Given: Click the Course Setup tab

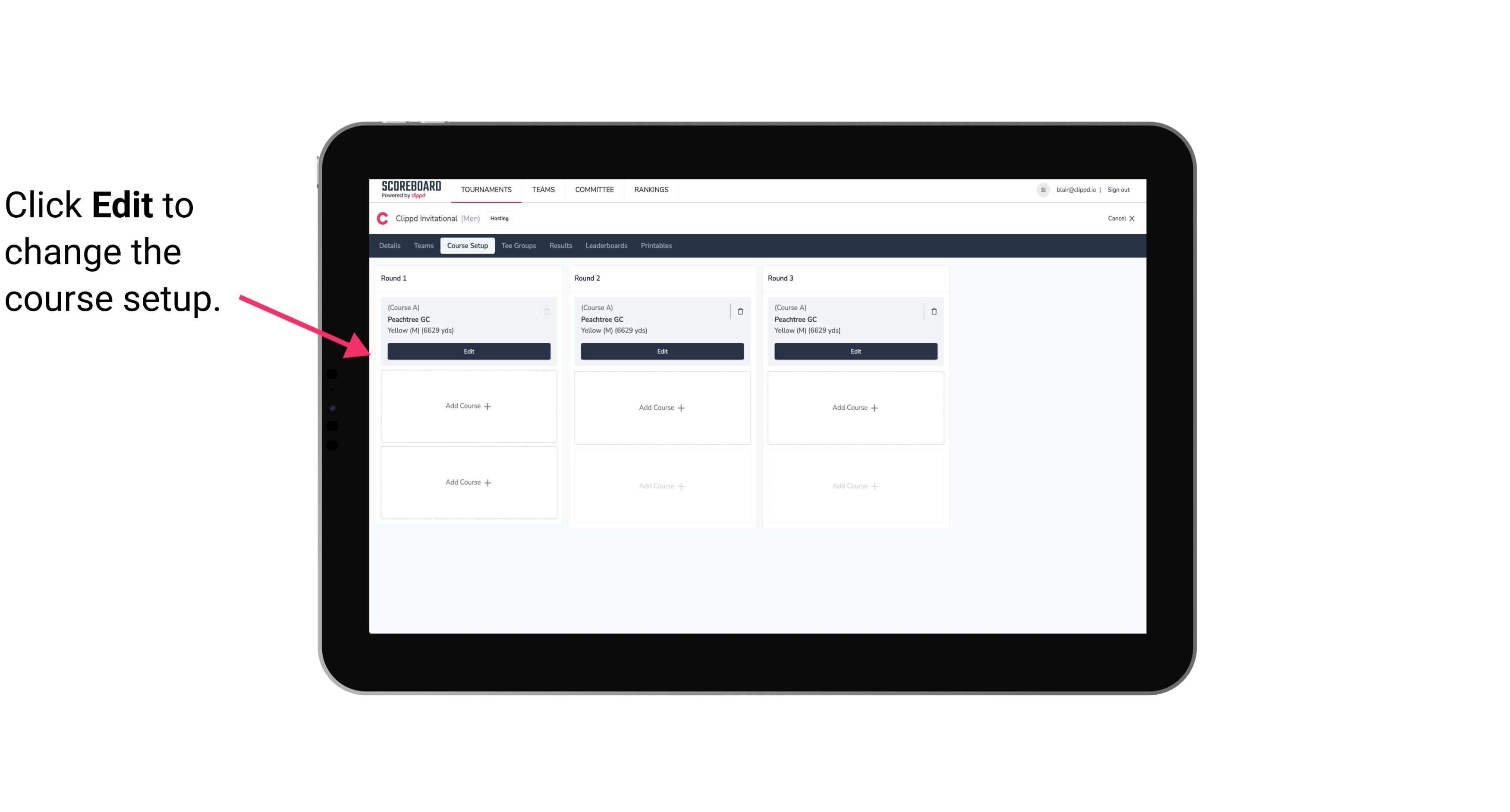Looking at the screenshot, I should click(467, 245).
